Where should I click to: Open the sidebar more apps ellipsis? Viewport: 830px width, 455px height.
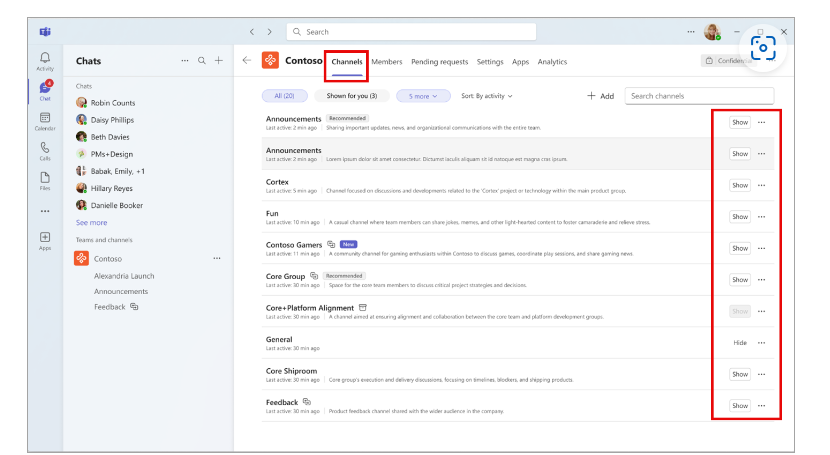click(45, 211)
